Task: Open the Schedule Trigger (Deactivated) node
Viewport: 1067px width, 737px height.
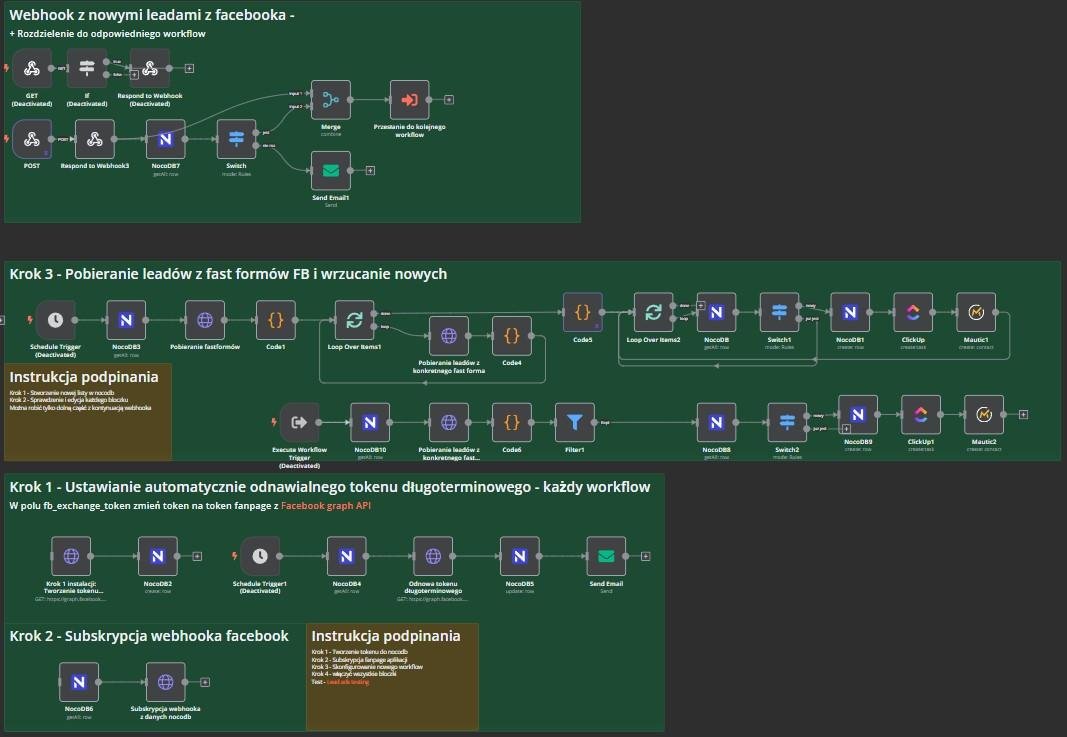Action: [55, 320]
